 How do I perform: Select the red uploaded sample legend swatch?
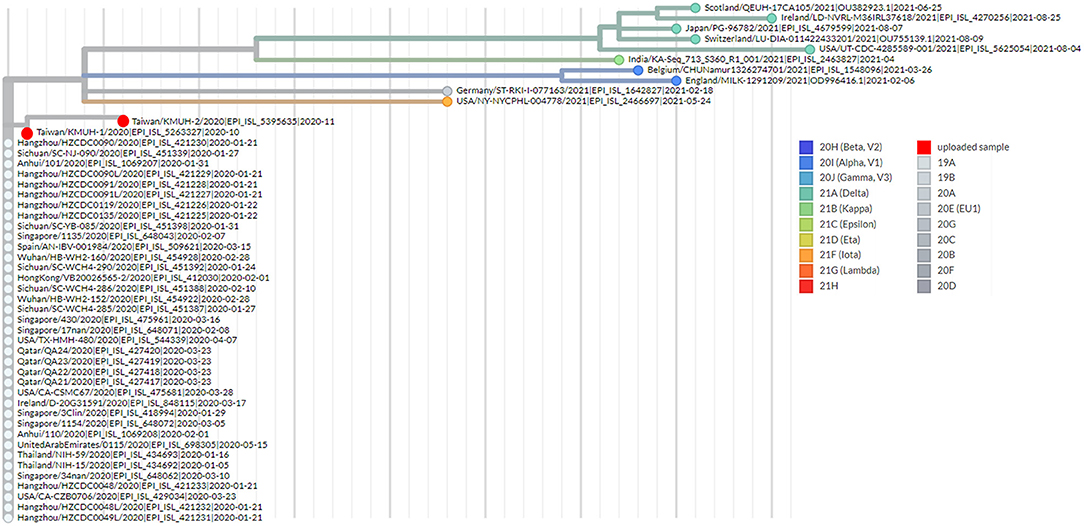pos(924,147)
